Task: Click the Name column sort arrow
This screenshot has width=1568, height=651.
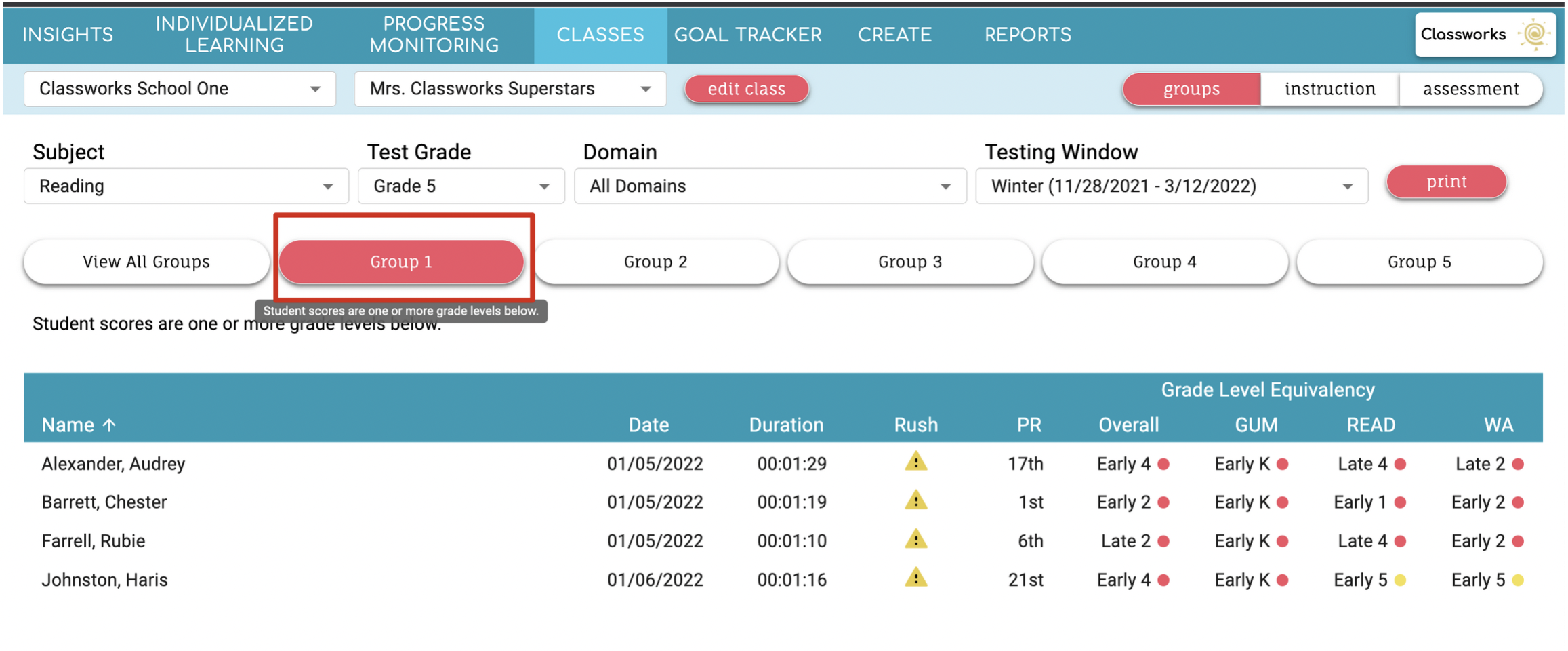Action: (x=109, y=425)
